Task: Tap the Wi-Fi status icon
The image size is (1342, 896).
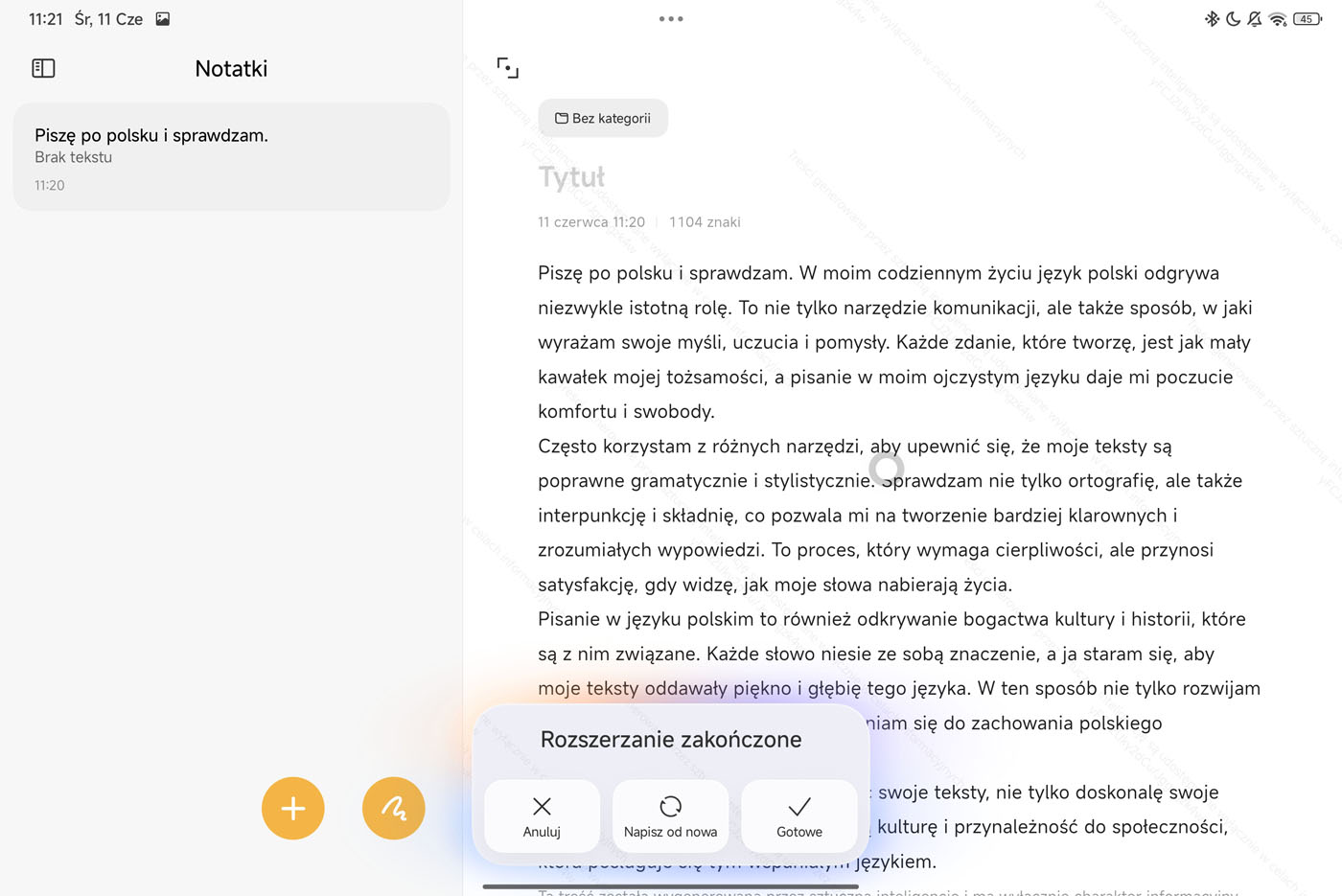Action: pyautogui.click(x=1278, y=19)
